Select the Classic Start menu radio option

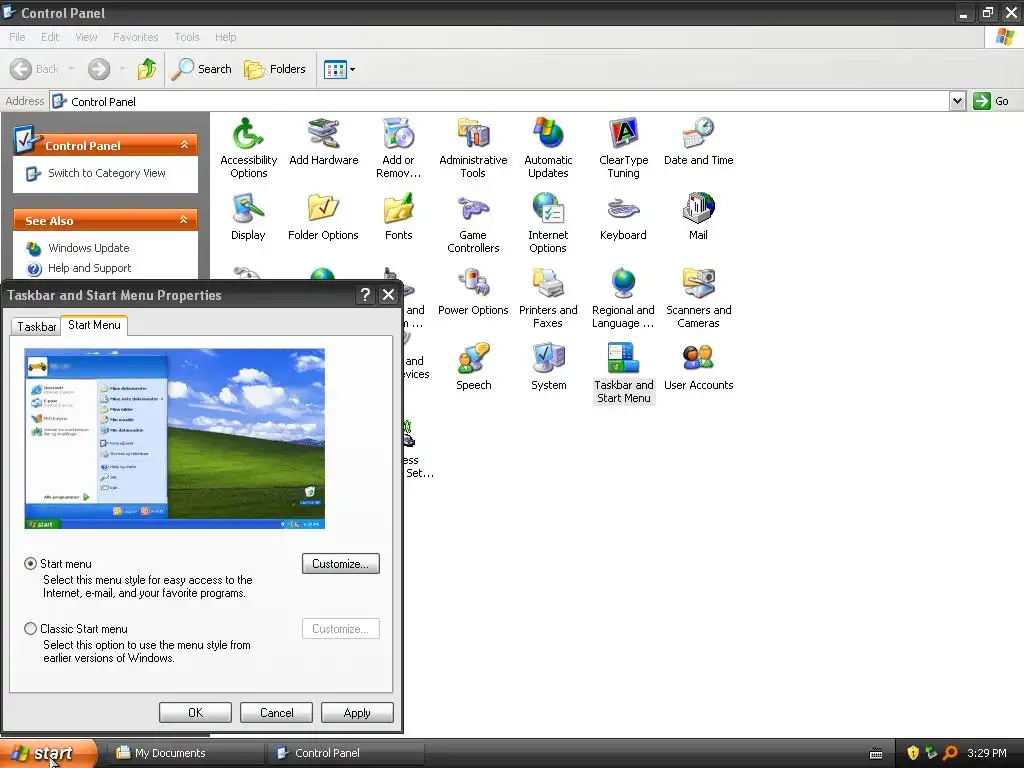[30, 628]
